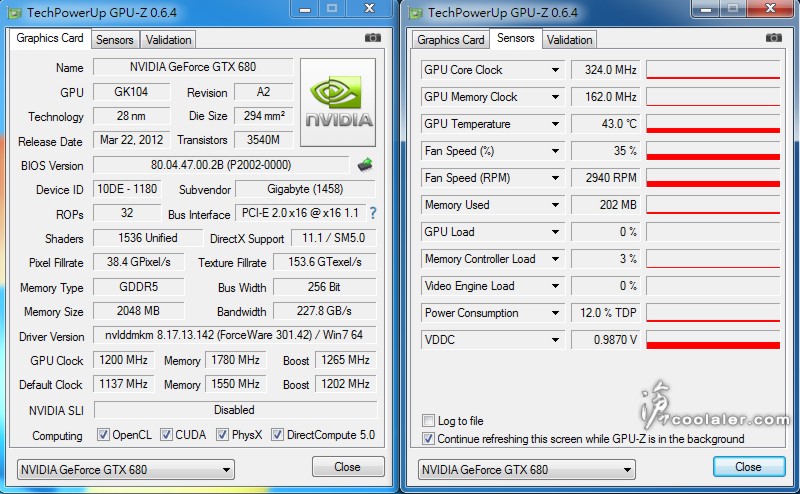This screenshot has width=800, height=494.
Task: Open Memory Used sensor dropdown
Action: click(555, 205)
